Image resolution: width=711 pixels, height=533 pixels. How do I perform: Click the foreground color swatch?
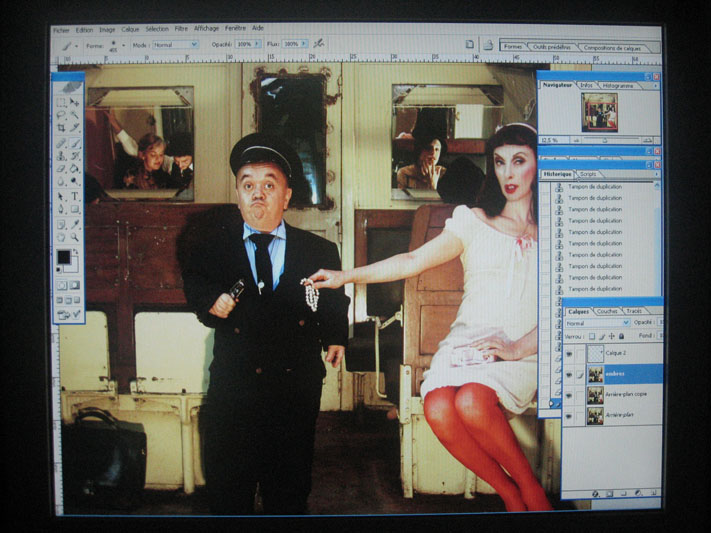[x=63, y=257]
